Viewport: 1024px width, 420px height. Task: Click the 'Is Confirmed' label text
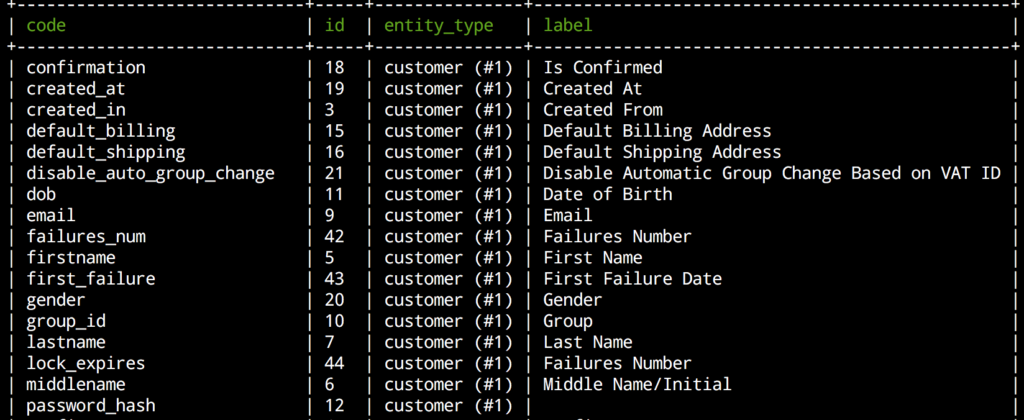coord(602,67)
